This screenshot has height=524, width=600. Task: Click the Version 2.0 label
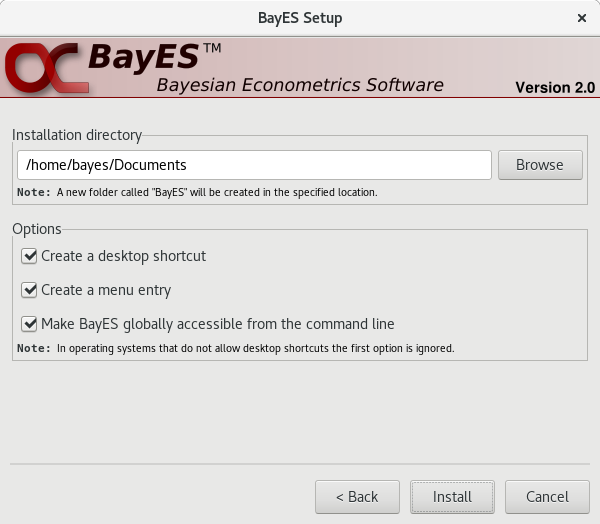pyautogui.click(x=555, y=88)
